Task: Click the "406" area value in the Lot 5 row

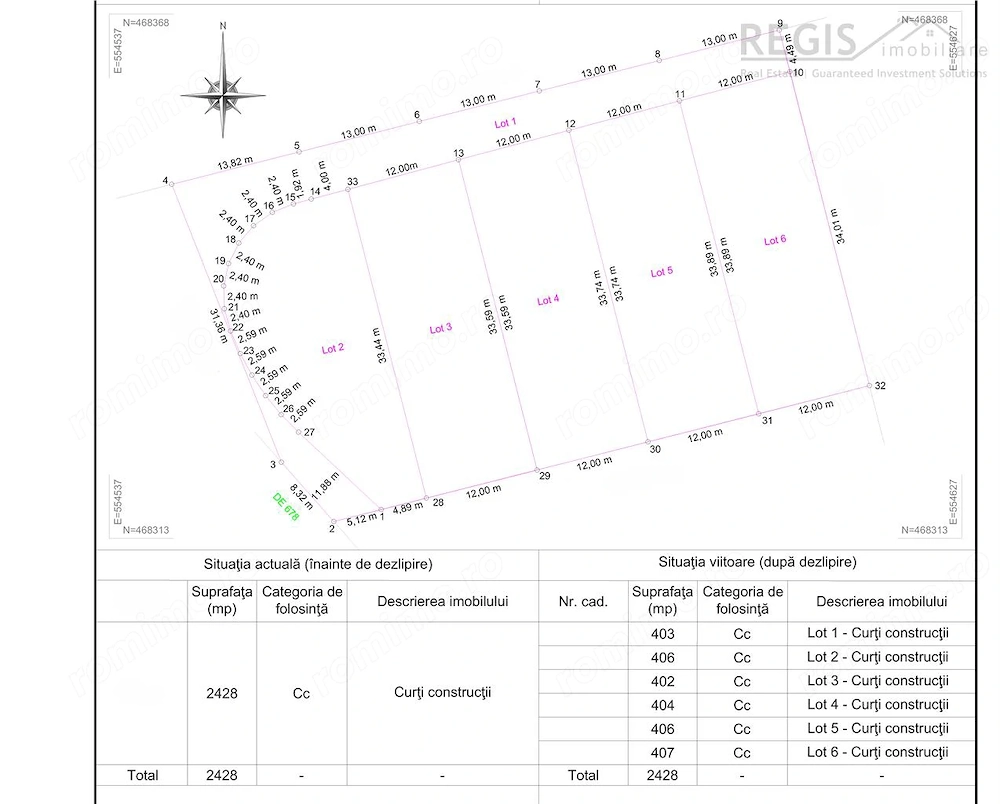Action: coord(663,729)
